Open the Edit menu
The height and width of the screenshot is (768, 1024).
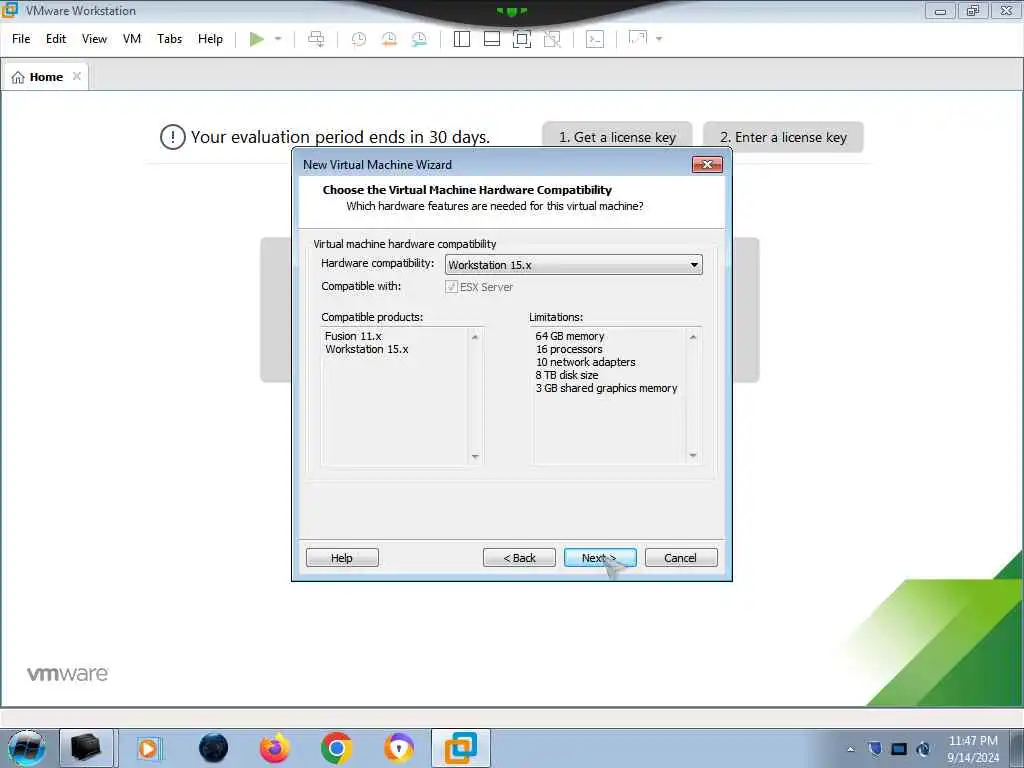click(x=56, y=39)
